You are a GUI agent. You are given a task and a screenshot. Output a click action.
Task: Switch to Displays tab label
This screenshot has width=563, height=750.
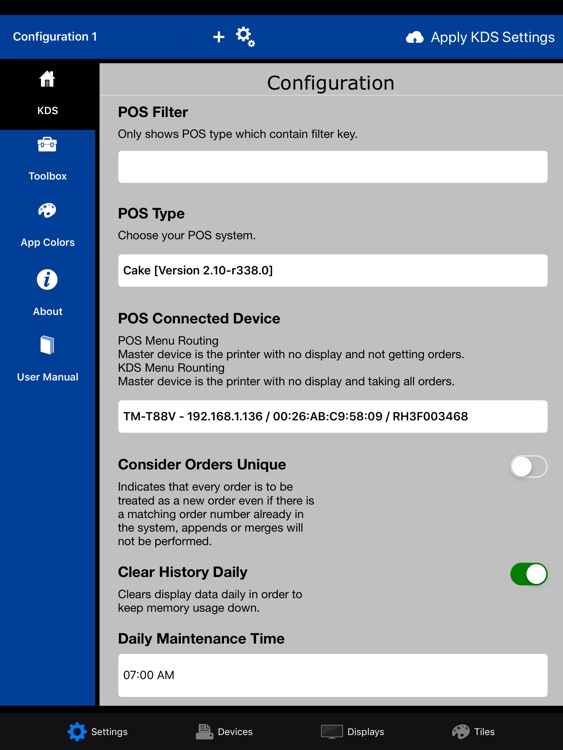pyautogui.click(x=365, y=731)
